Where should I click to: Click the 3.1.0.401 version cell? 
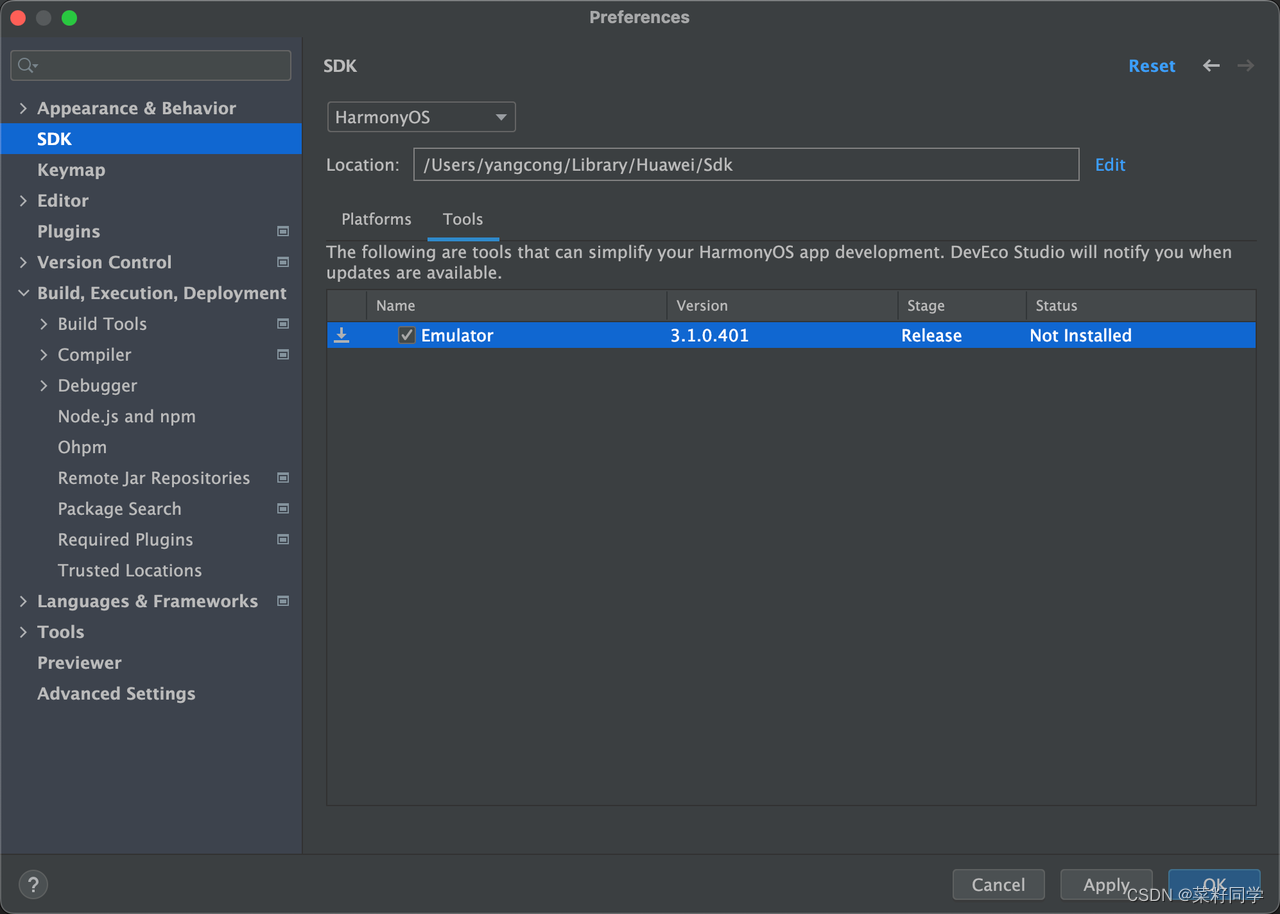pyautogui.click(x=709, y=336)
